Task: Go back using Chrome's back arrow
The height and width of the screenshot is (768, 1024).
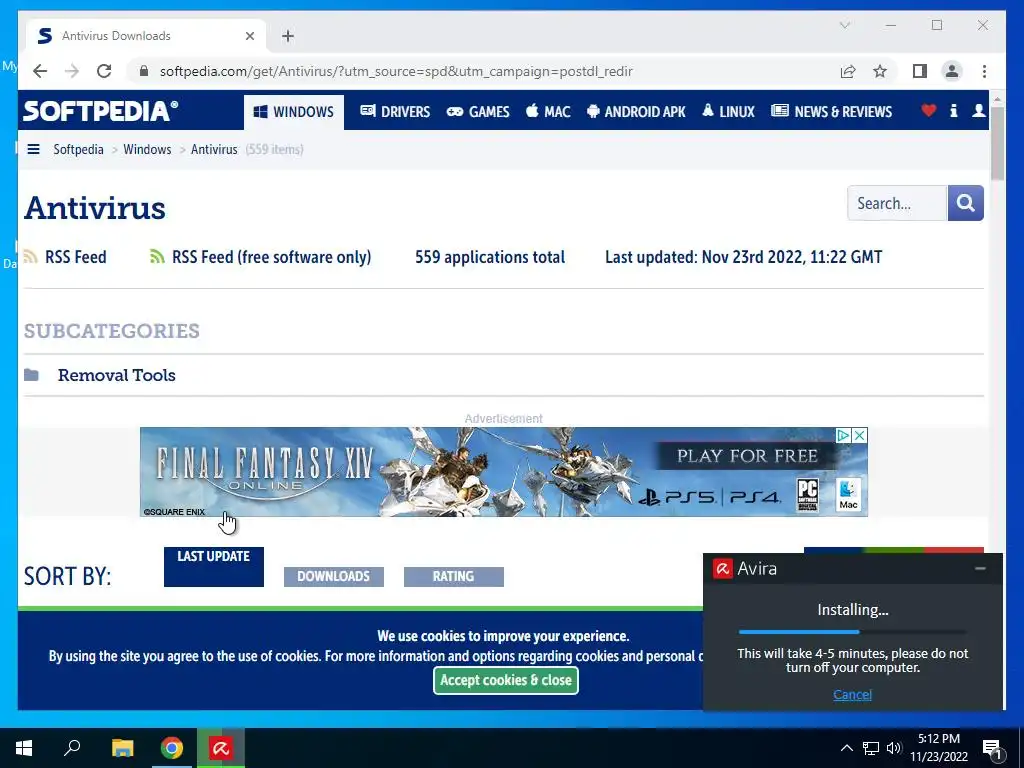Action: pos(40,71)
